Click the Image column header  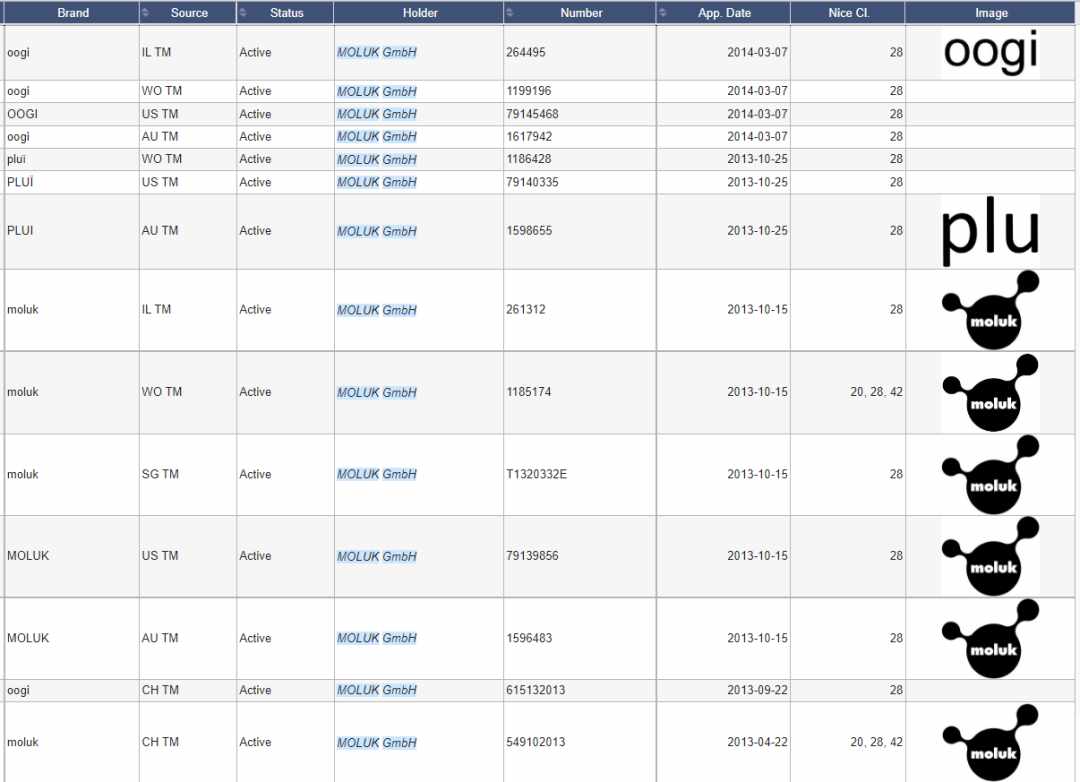point(991,12)
